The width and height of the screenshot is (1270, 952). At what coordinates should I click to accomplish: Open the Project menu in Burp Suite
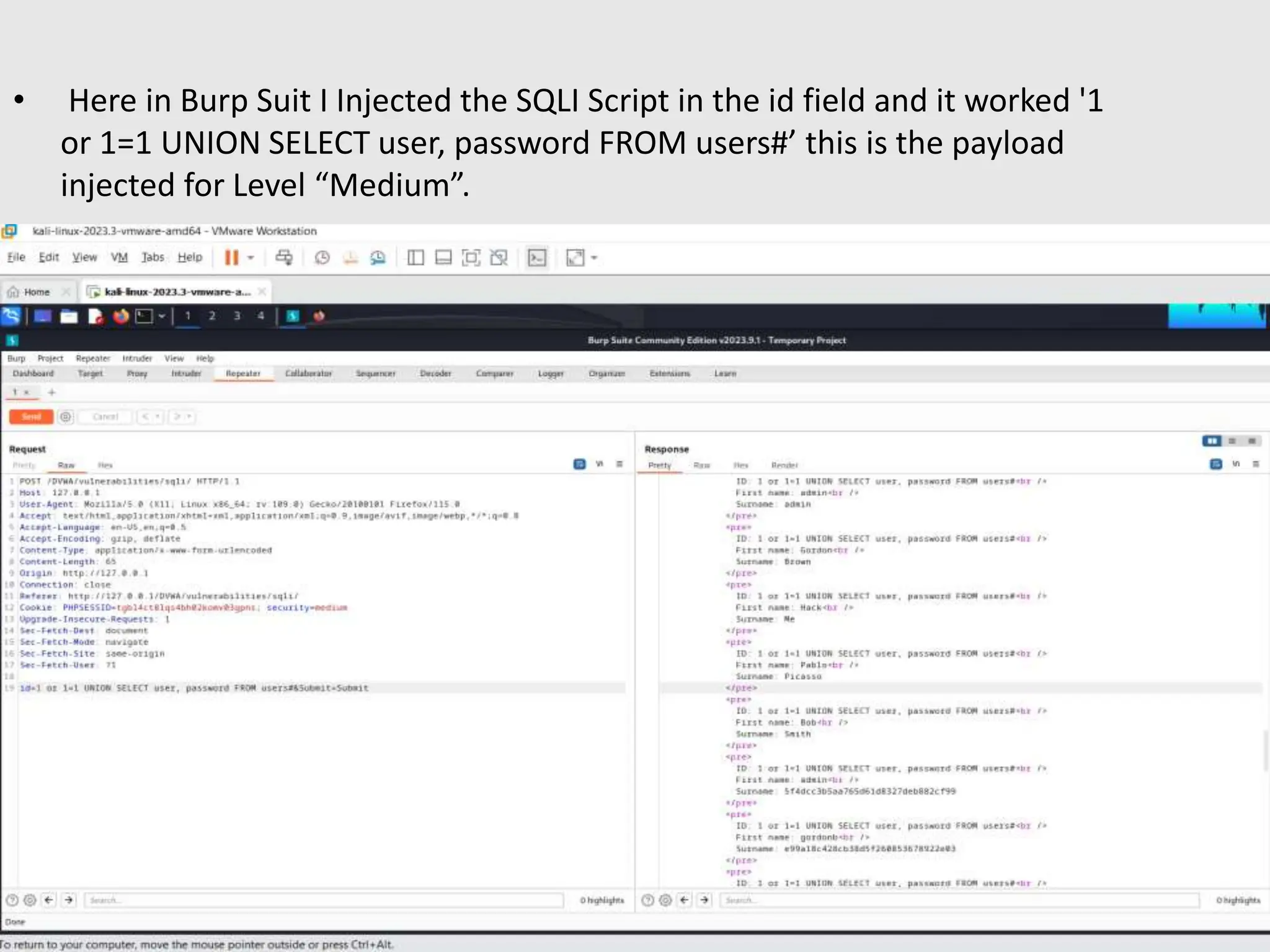(x=50, y=358)
